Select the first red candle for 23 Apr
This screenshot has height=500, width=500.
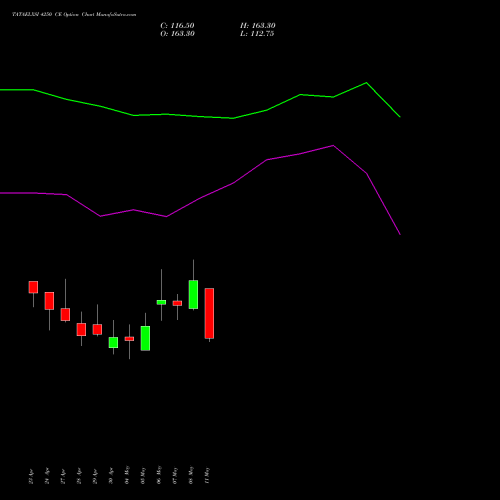[33, 287]
